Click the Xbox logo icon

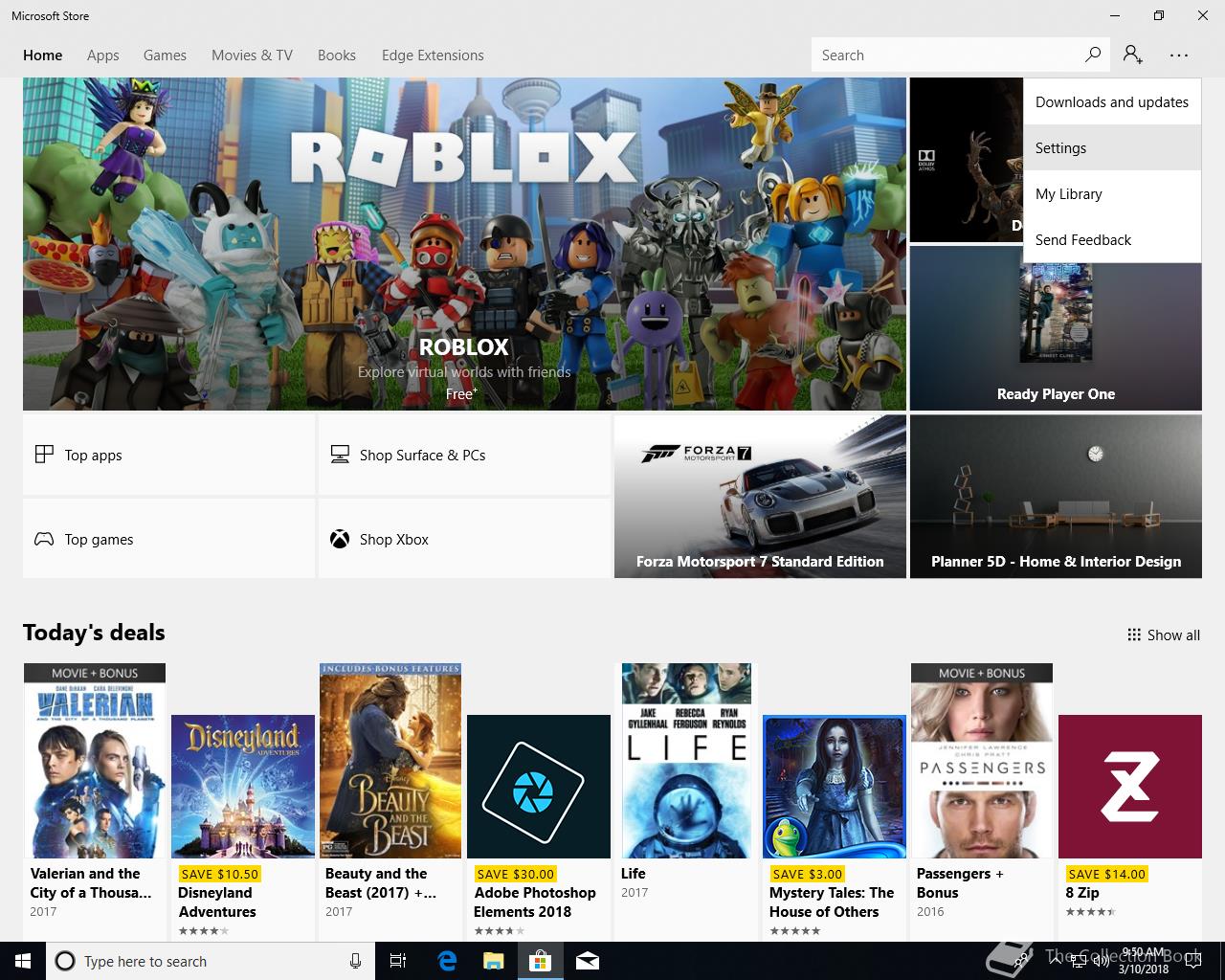click(340, 539)
